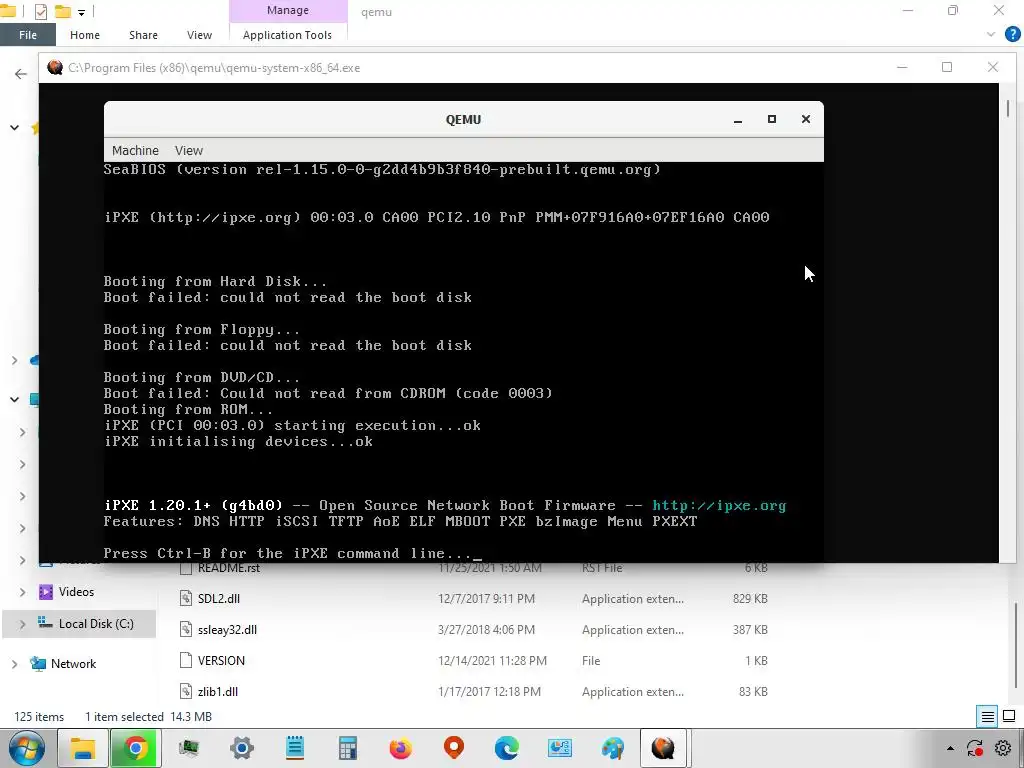Image resolution: width=1024 pixels, height=768 pixels.
Task: Click the VERSION file icon
Action: click(185, 660)
